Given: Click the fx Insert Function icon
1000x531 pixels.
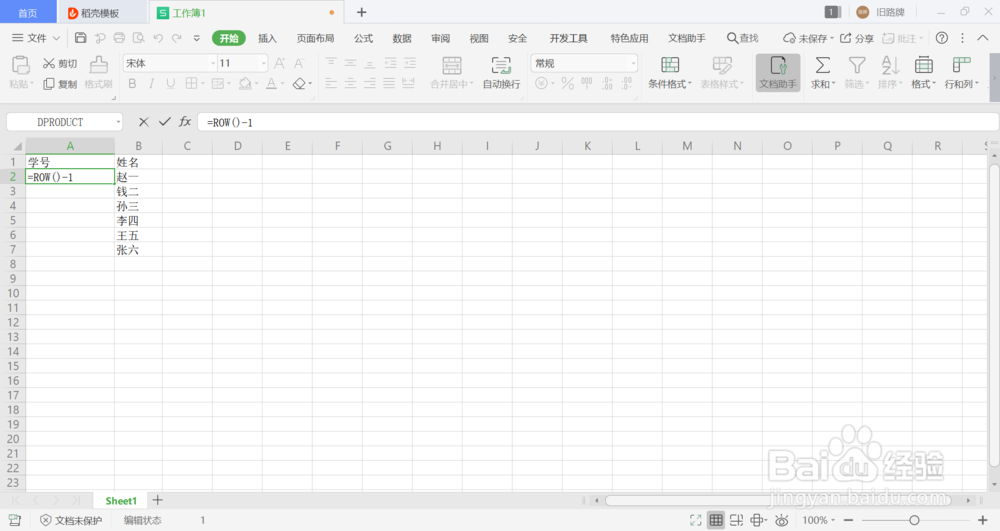Looking at the screenshot, I should [185, 121].
